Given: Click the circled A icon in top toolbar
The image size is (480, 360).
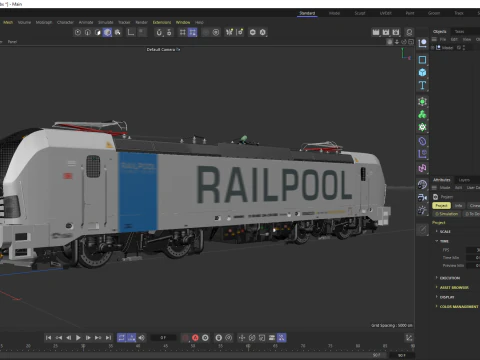Looking at the screenshot, I should click(x=263, y=32).
